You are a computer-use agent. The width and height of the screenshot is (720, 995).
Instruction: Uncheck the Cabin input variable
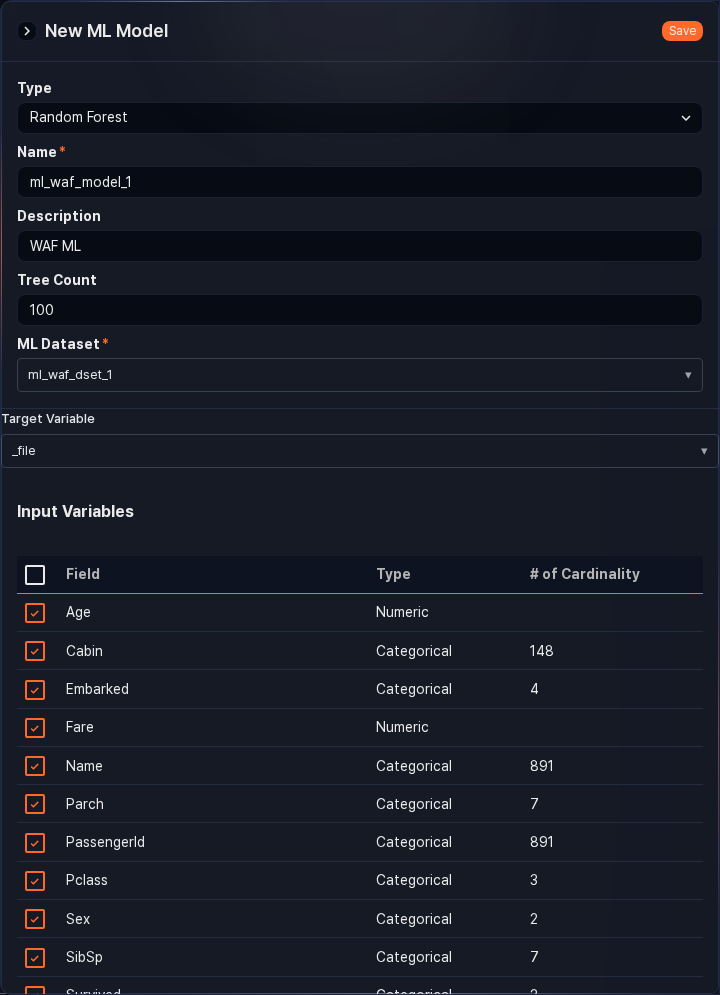(x=35, y=651)
